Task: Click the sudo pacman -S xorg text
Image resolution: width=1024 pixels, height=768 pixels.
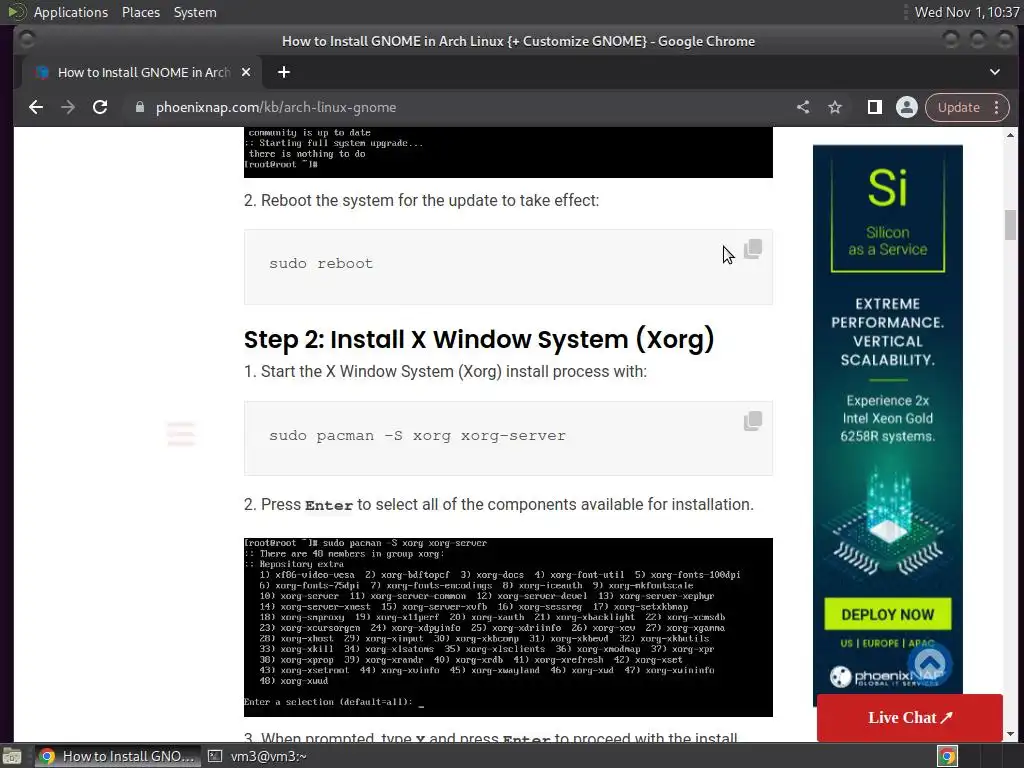Action: tap(417, 436)
